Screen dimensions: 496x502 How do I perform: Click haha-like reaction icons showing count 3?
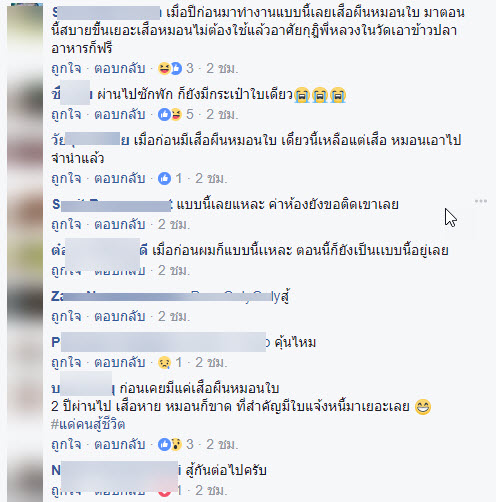pos(170,68)
